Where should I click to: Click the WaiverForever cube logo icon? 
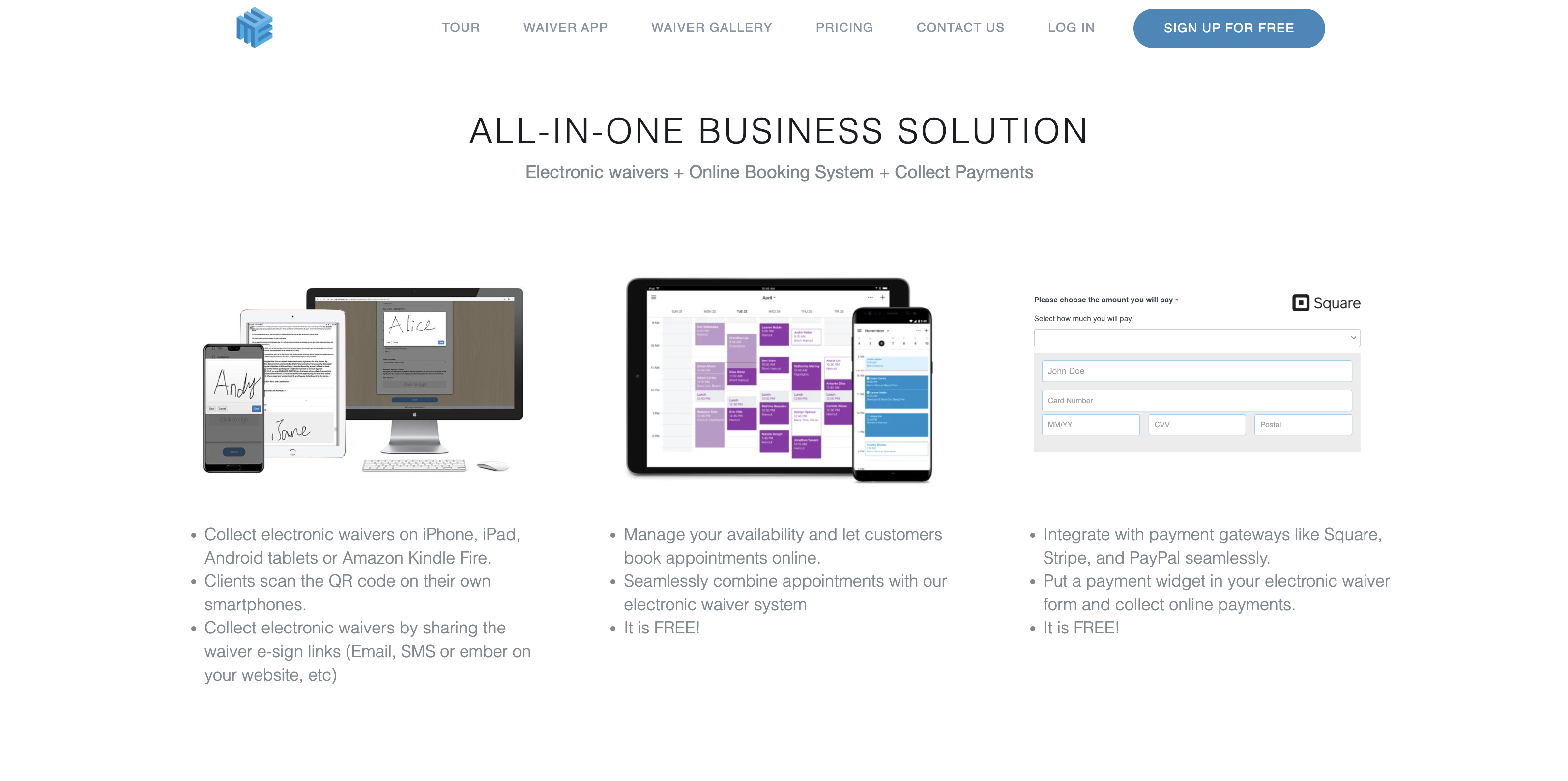coord(253,27)
